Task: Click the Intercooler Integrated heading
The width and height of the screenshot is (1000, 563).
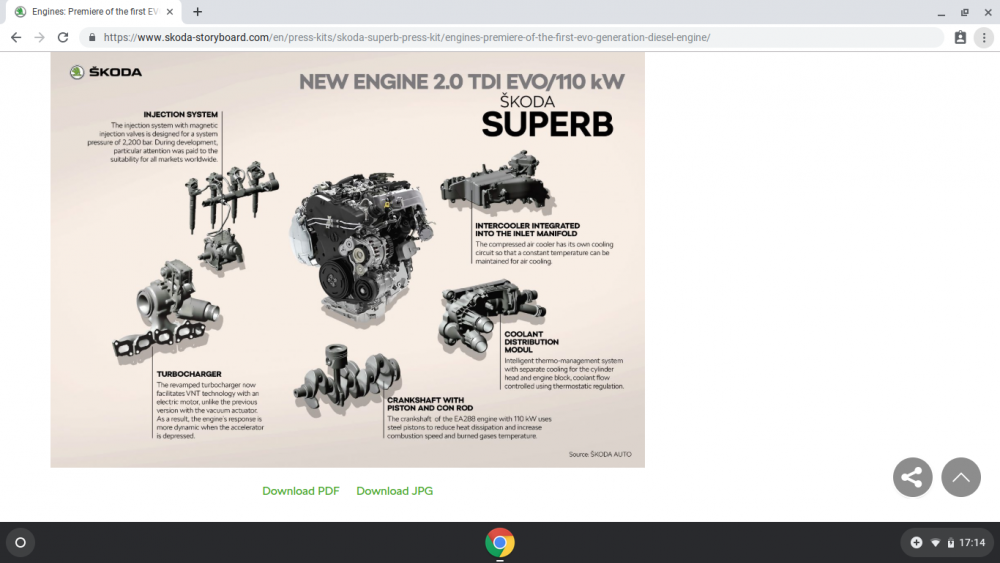Action: click(x=527, y=230)
